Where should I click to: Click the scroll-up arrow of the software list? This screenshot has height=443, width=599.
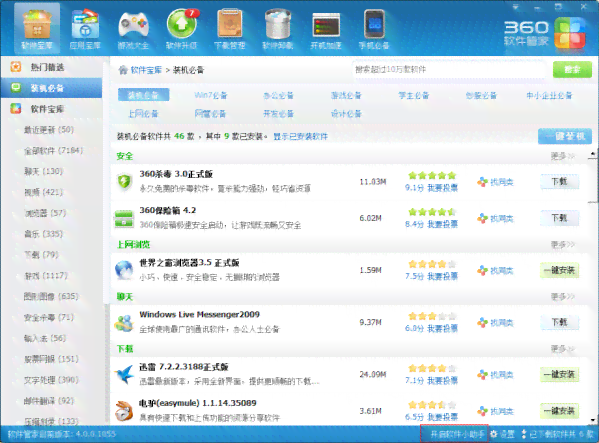tap(593, 154)
